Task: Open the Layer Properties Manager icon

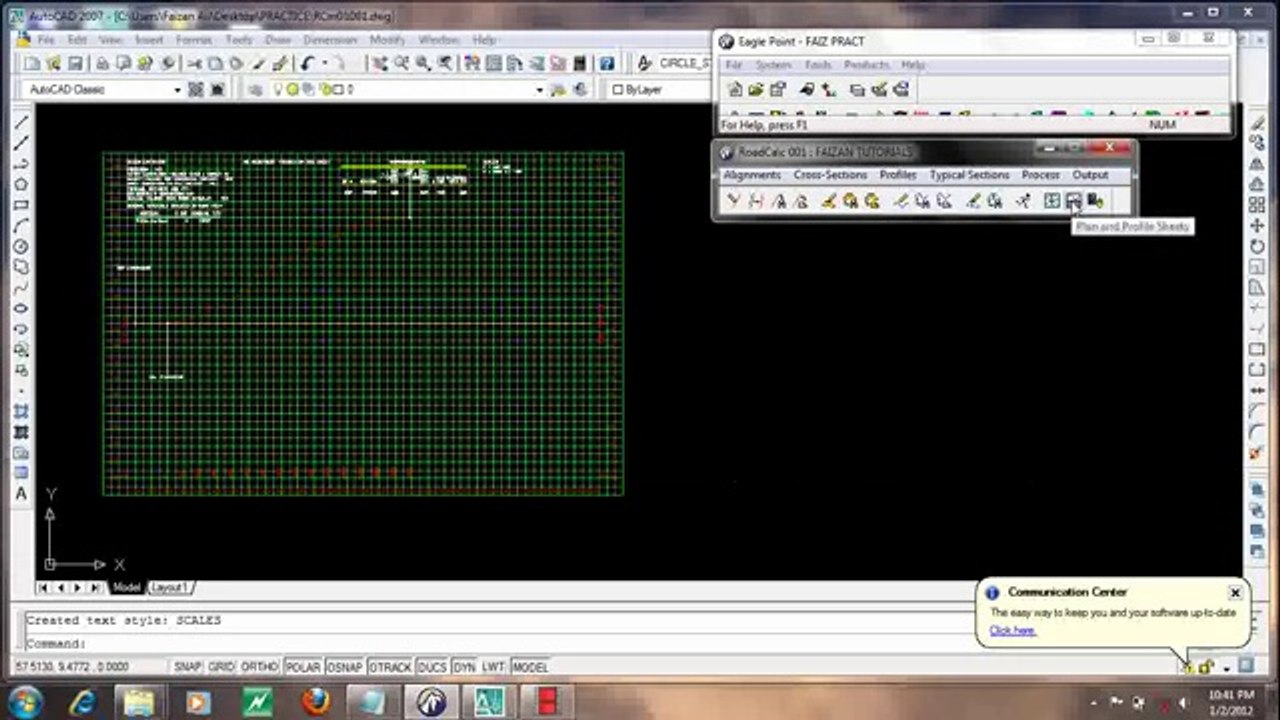Action: [x=256, y=90]
